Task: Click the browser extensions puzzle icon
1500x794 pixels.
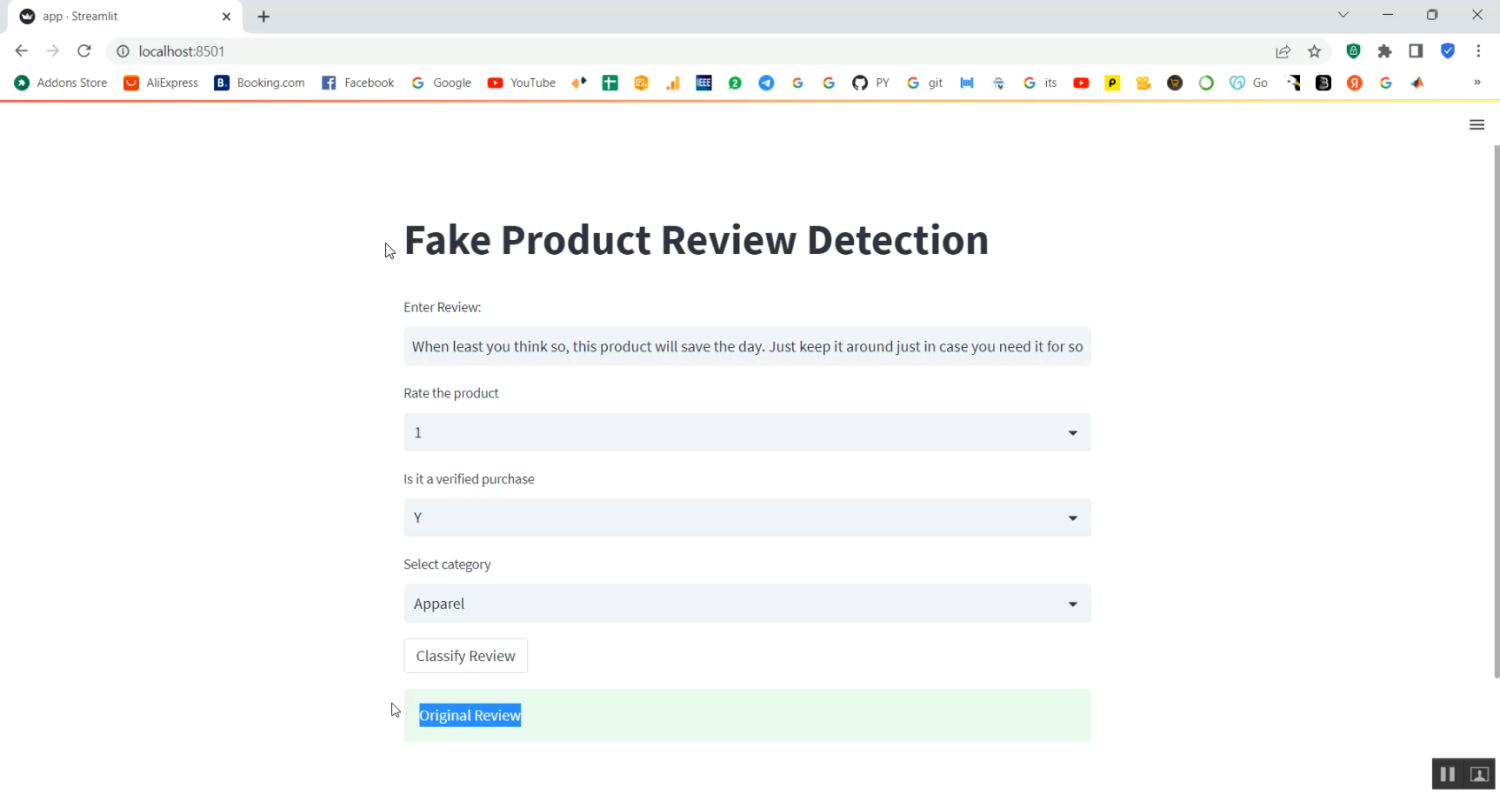Action: coord(1385,51)
